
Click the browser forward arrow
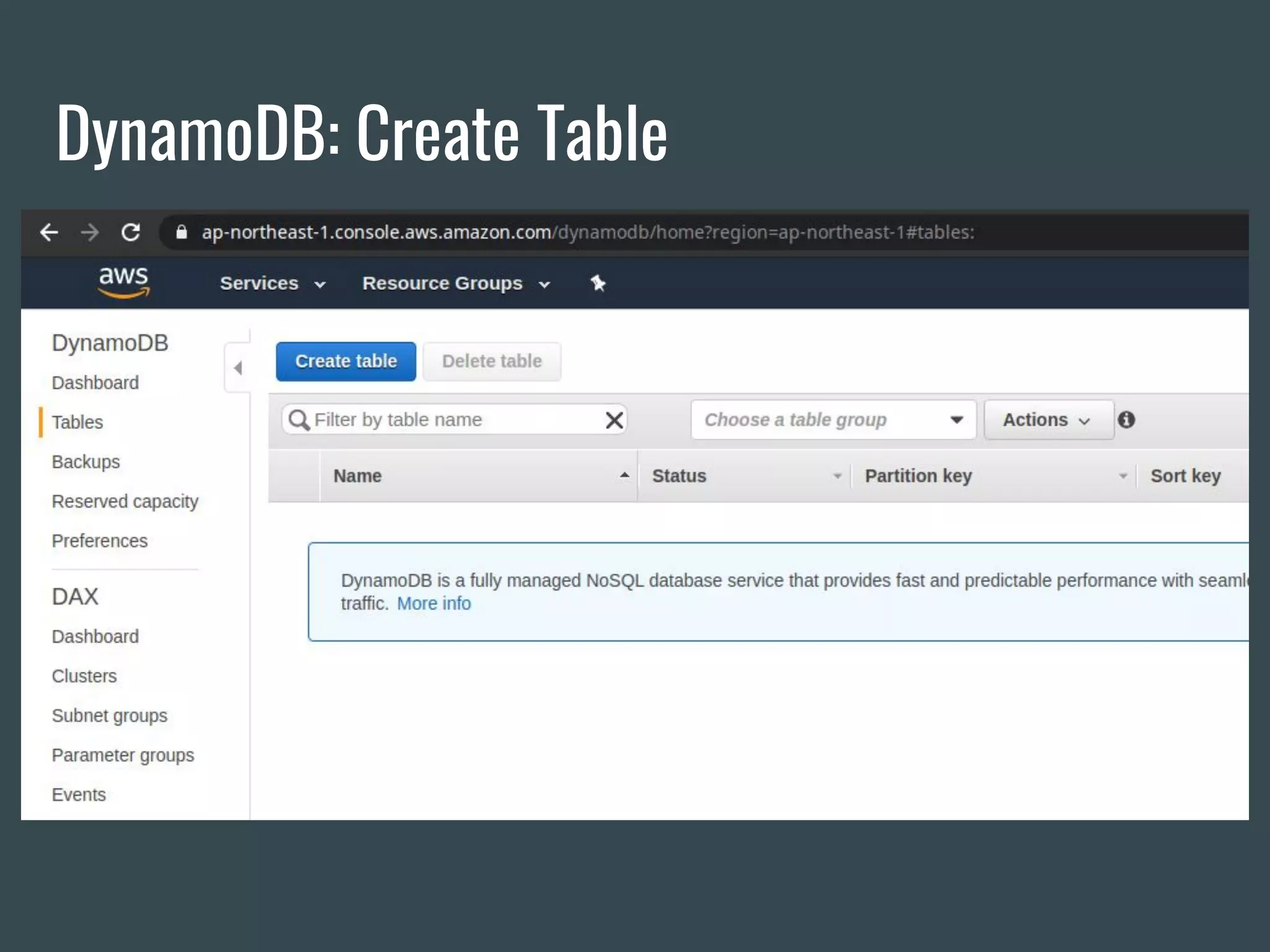click(90, 232)
